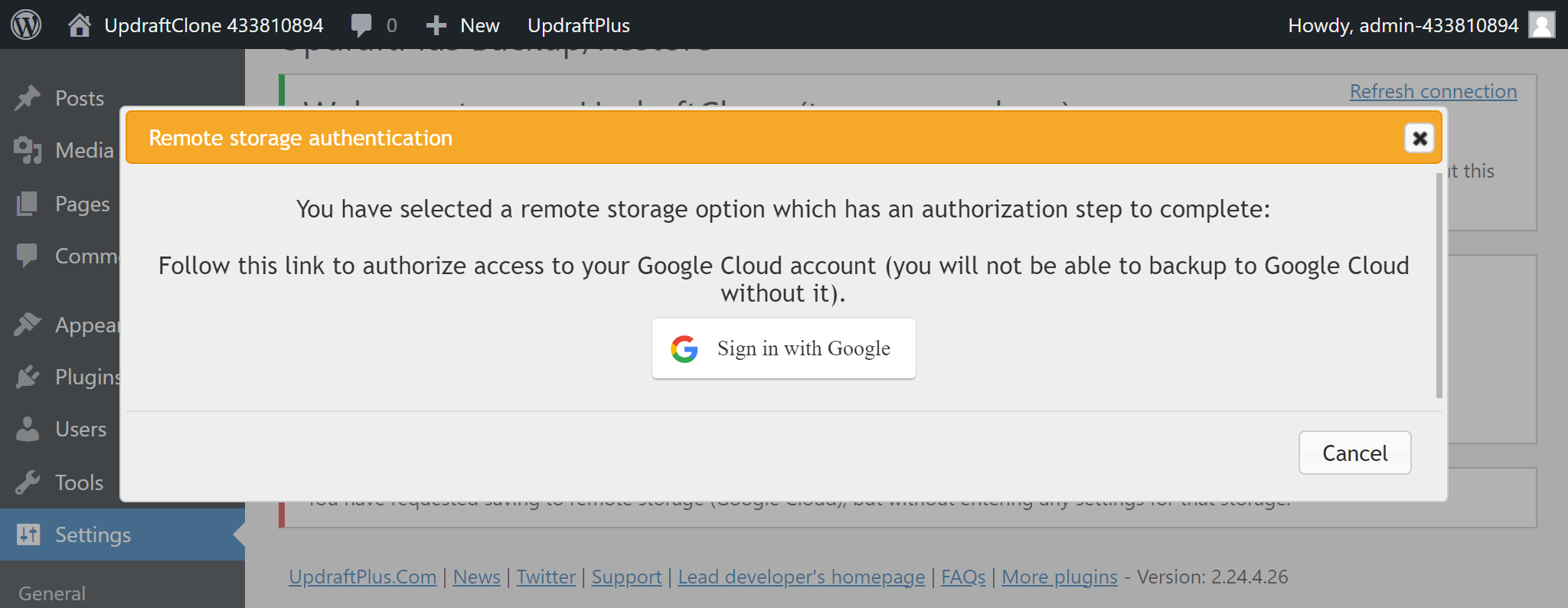Open the General settings submenu item

tap(52, 593)
